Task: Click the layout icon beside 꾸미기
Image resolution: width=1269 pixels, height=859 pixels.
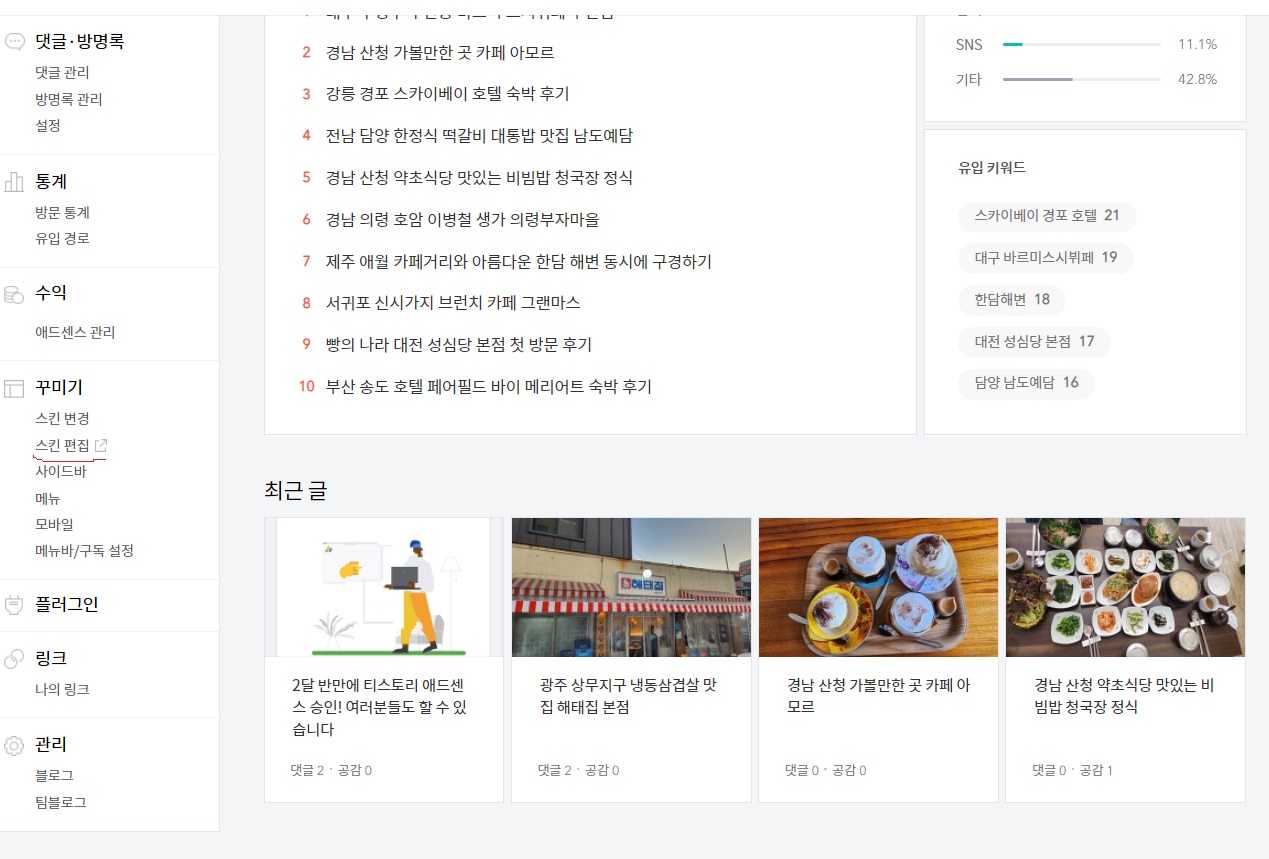Action: [x=14, y=388]
